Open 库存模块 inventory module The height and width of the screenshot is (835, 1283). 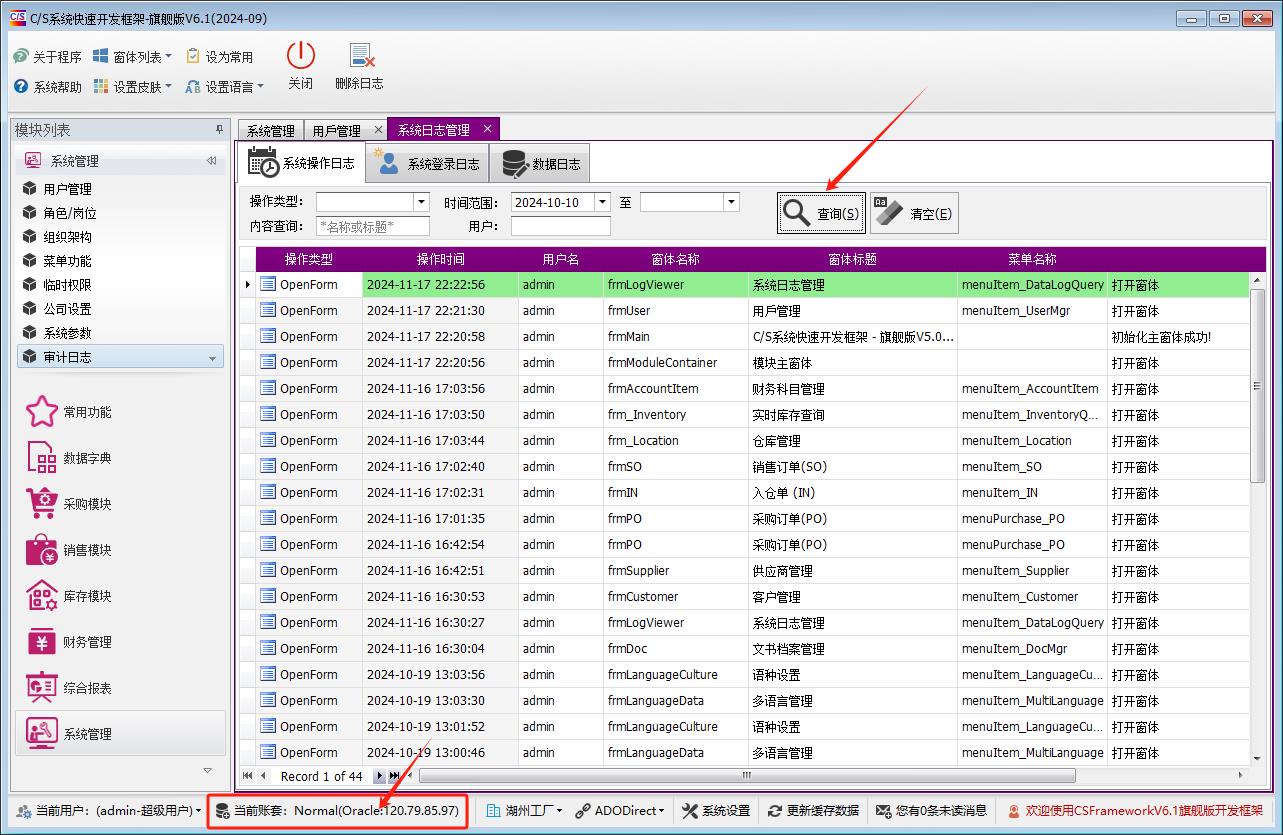[x=42, y=596]
